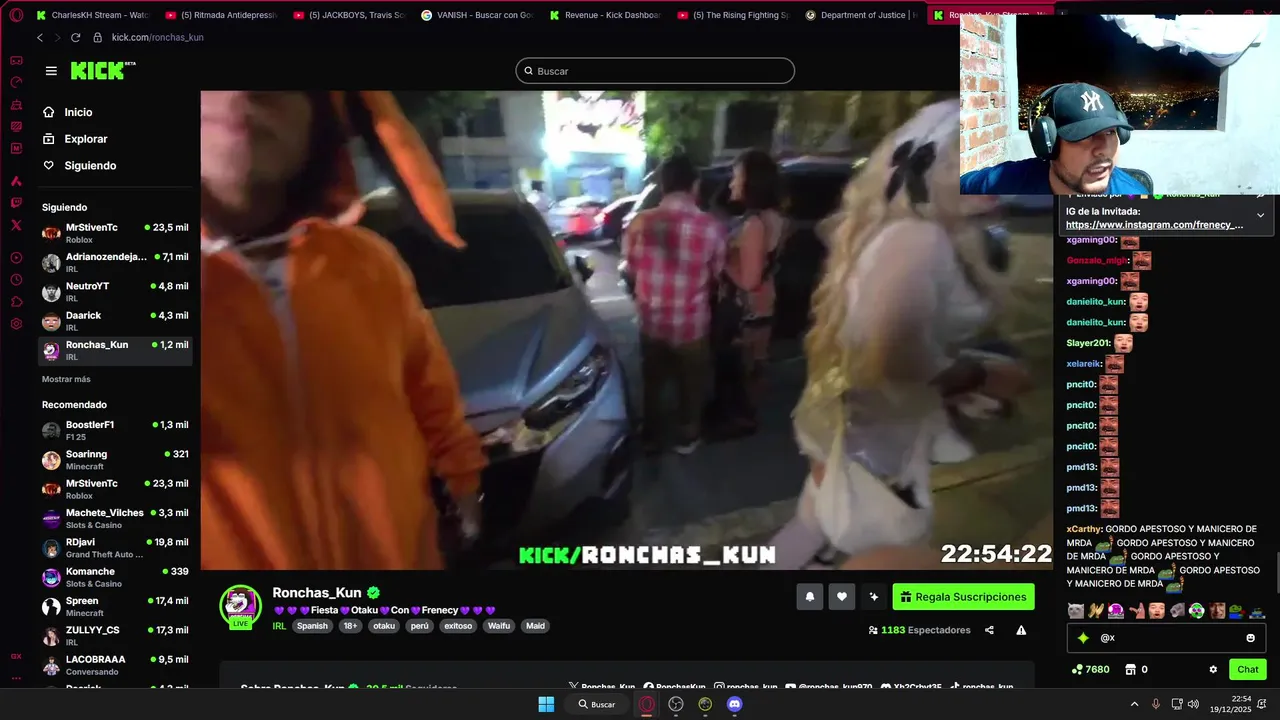1280x720 pixels.
Task: Open extensions cube icon in sidebar
Action: click(16, 302)
